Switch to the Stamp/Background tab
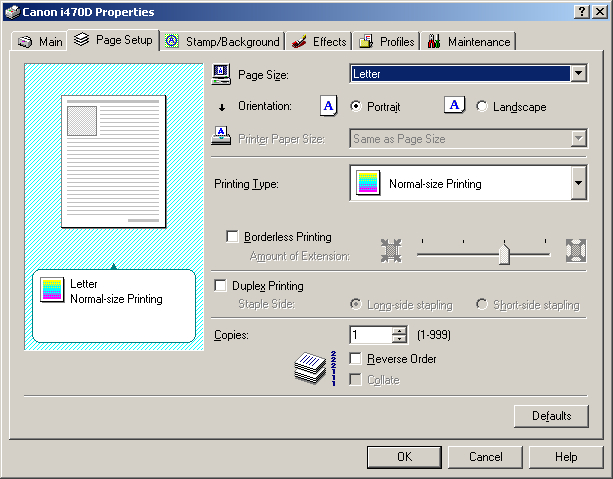This screenshot has height=479, width=613. 222,41
